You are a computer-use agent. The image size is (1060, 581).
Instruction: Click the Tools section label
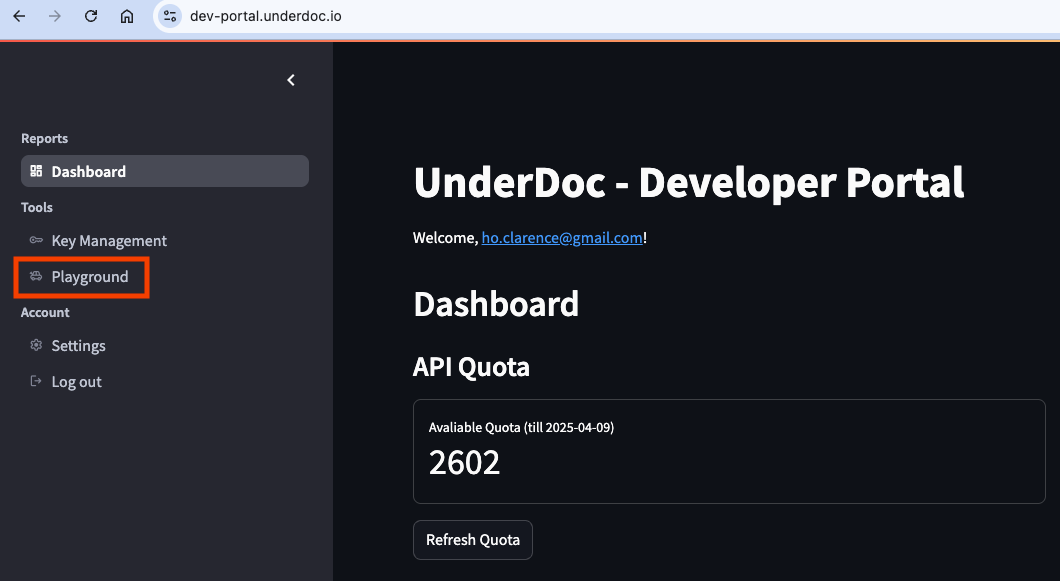click(37, 208)
